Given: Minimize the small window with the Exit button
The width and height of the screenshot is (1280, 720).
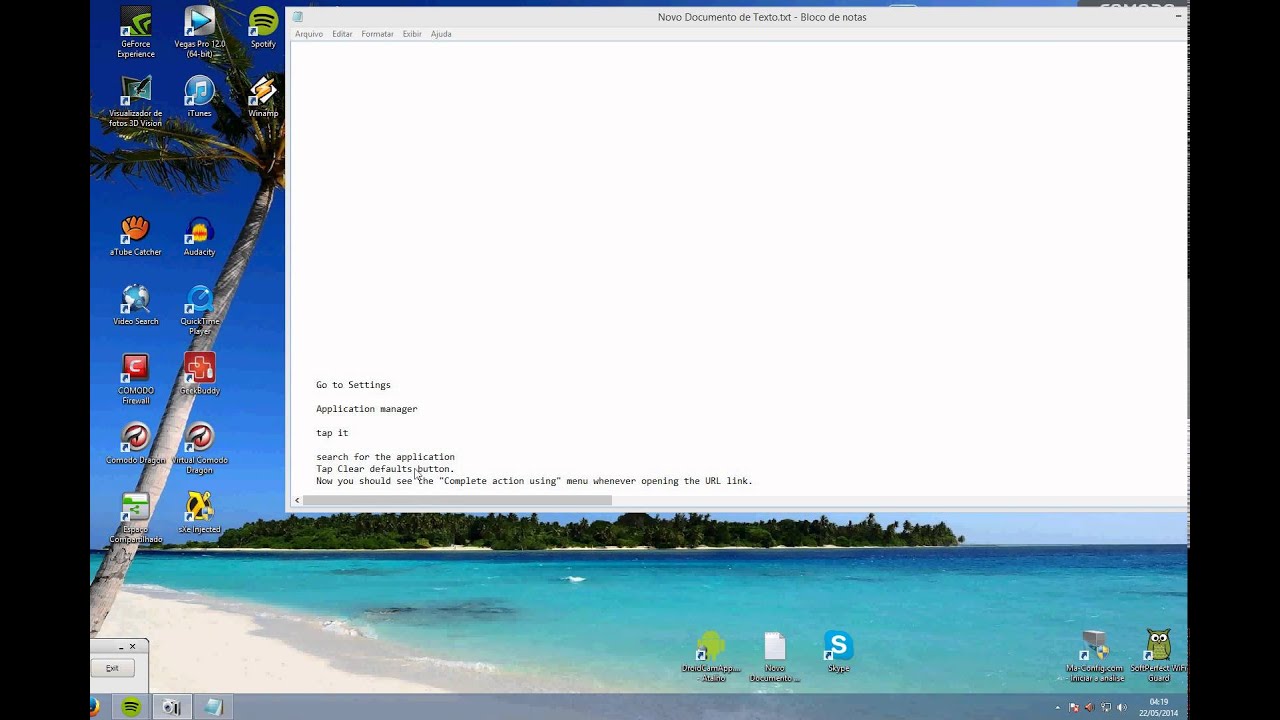Looking at the screenshot, I should (120, 647).
